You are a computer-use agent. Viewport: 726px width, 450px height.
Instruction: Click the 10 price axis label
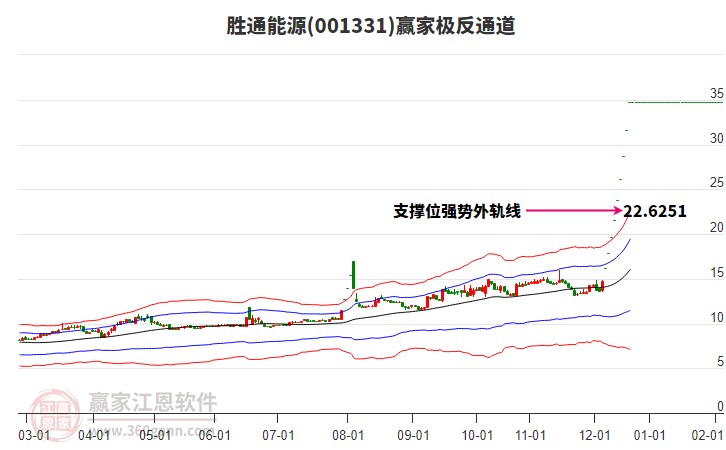[x=717, y=318]
